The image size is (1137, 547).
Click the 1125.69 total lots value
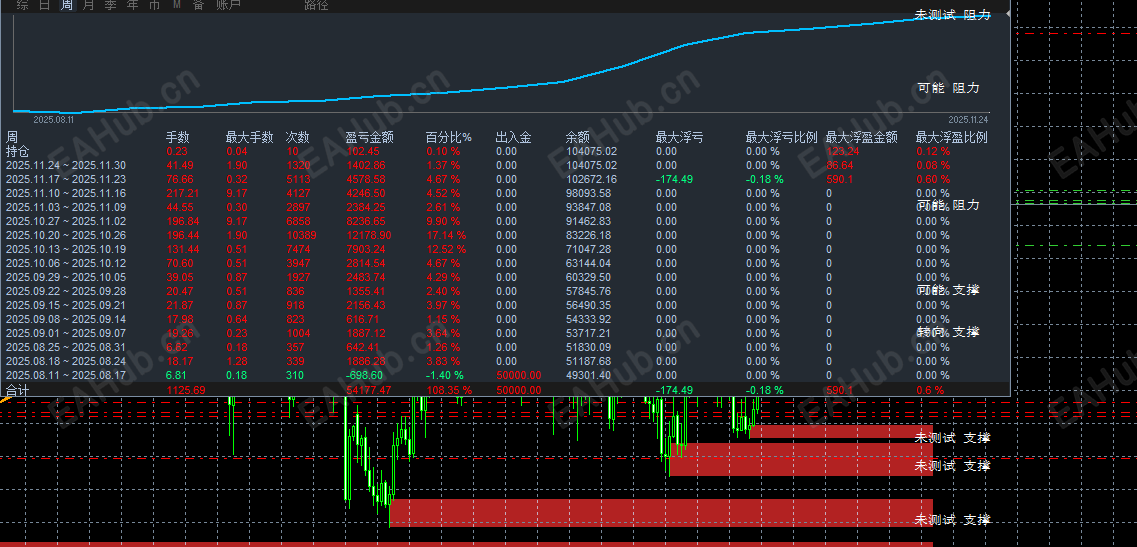coord(186,390)
